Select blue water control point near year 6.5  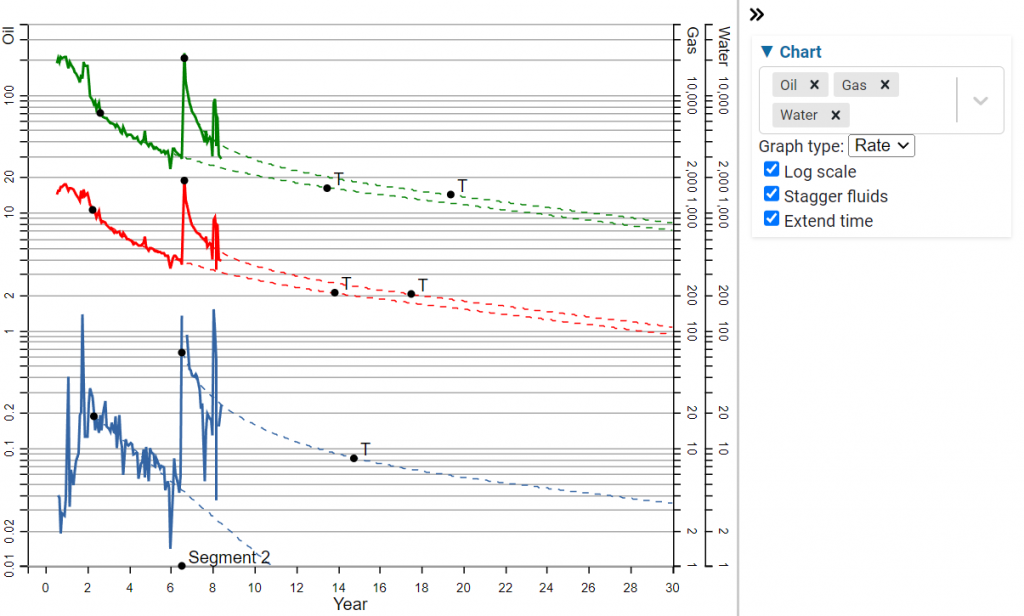pos(182,353)
